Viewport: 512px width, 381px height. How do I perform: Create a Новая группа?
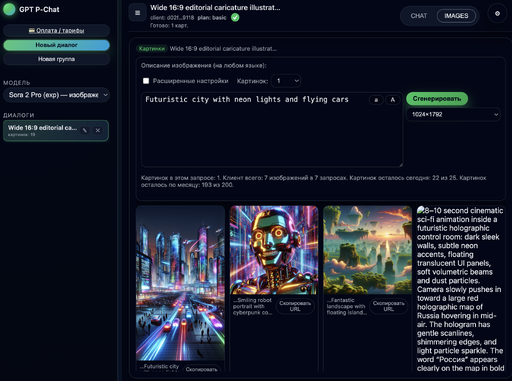(56, 59)
